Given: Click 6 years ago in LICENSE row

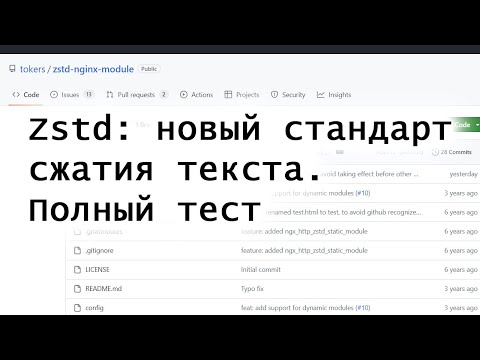Looking at the screenshot, I should 461,270.
